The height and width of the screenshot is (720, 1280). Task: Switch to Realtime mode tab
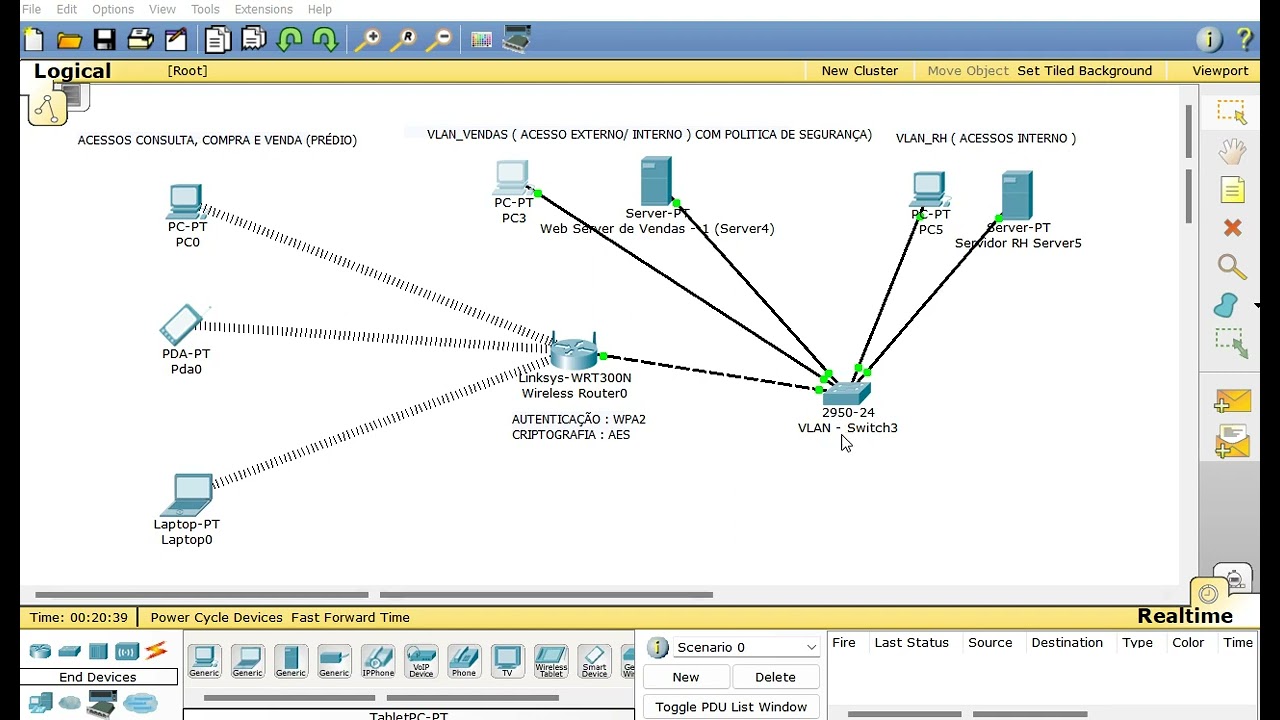[1185, 616]
